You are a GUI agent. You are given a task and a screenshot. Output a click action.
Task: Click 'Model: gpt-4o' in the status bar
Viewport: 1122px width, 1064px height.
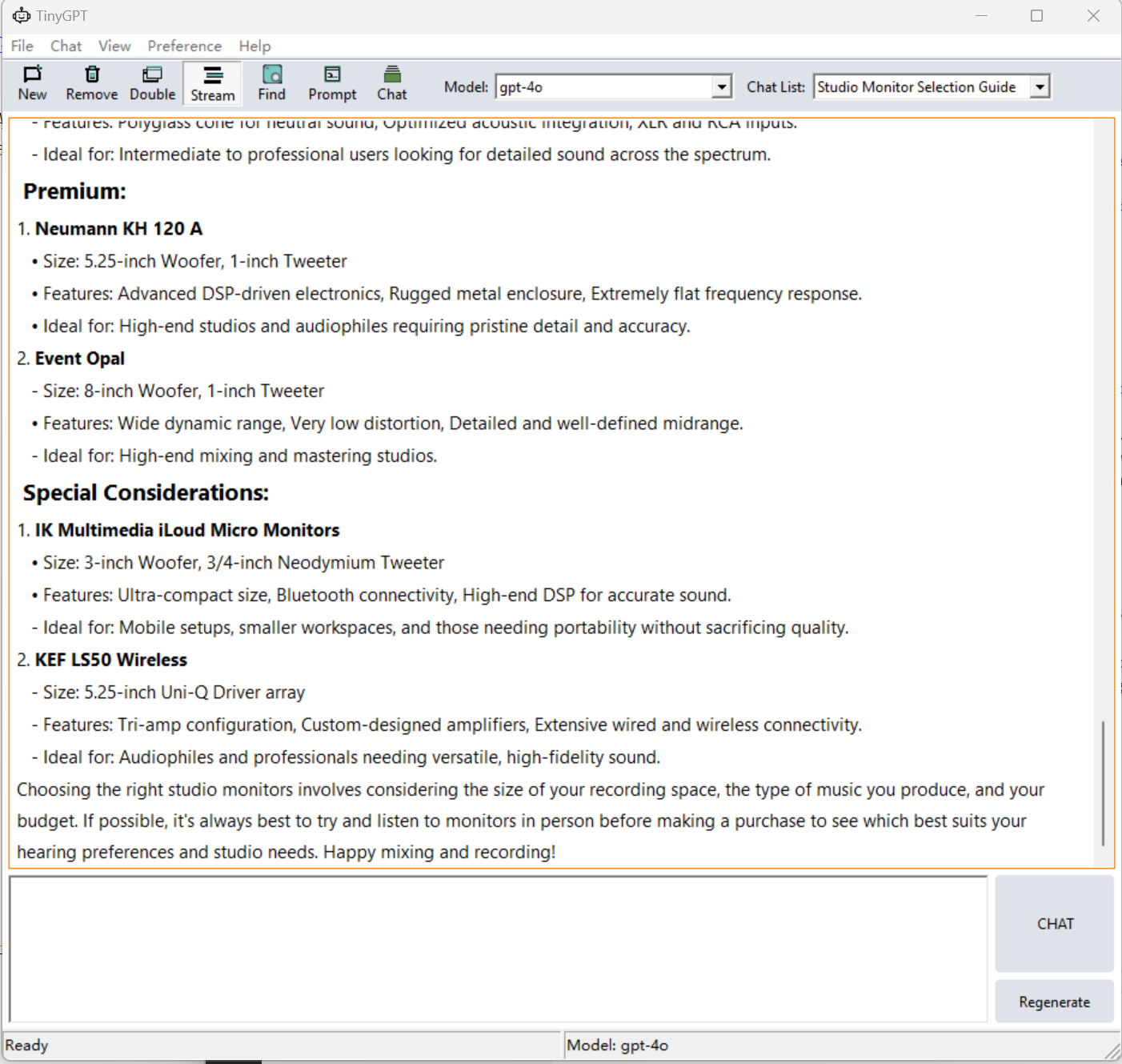click(617, 1045)
